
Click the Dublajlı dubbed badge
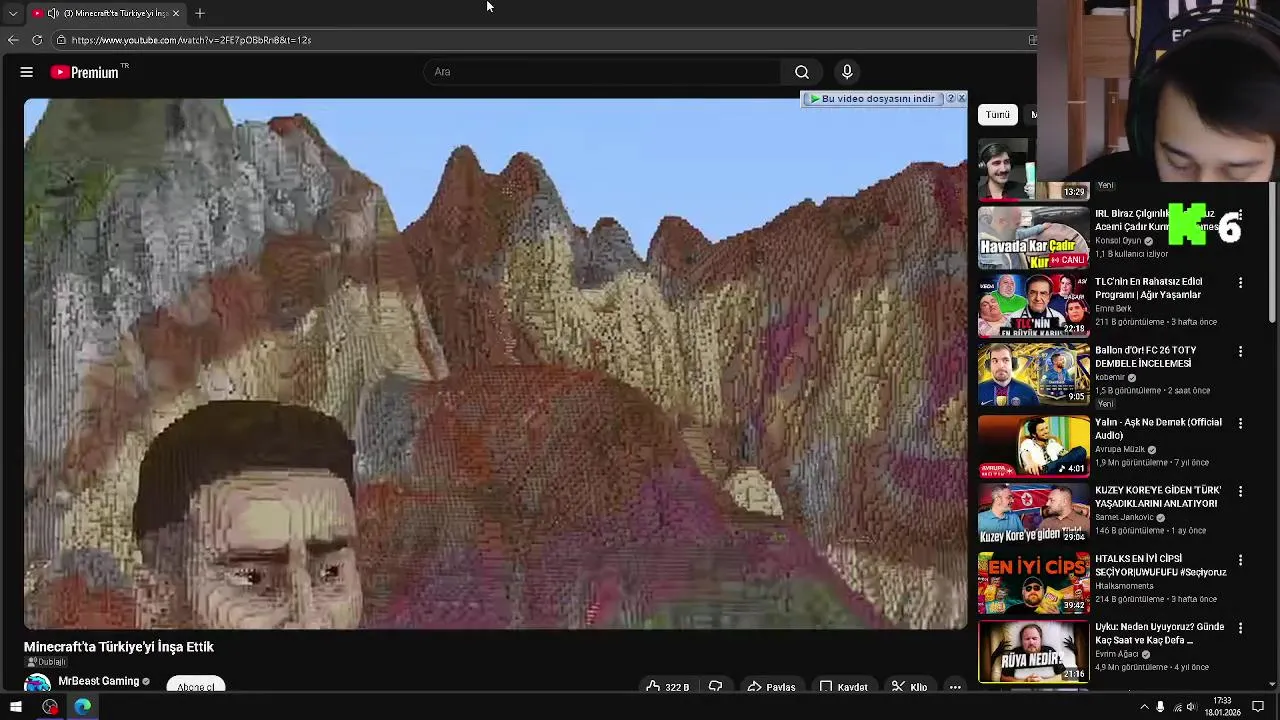(46, 662)
